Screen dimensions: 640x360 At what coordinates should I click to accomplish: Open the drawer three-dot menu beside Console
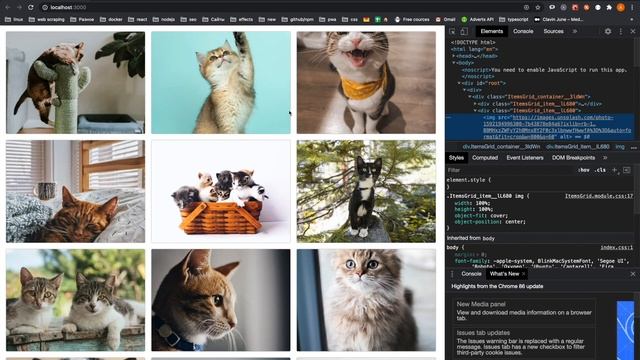pyautogui.click(x=452, y=274)
